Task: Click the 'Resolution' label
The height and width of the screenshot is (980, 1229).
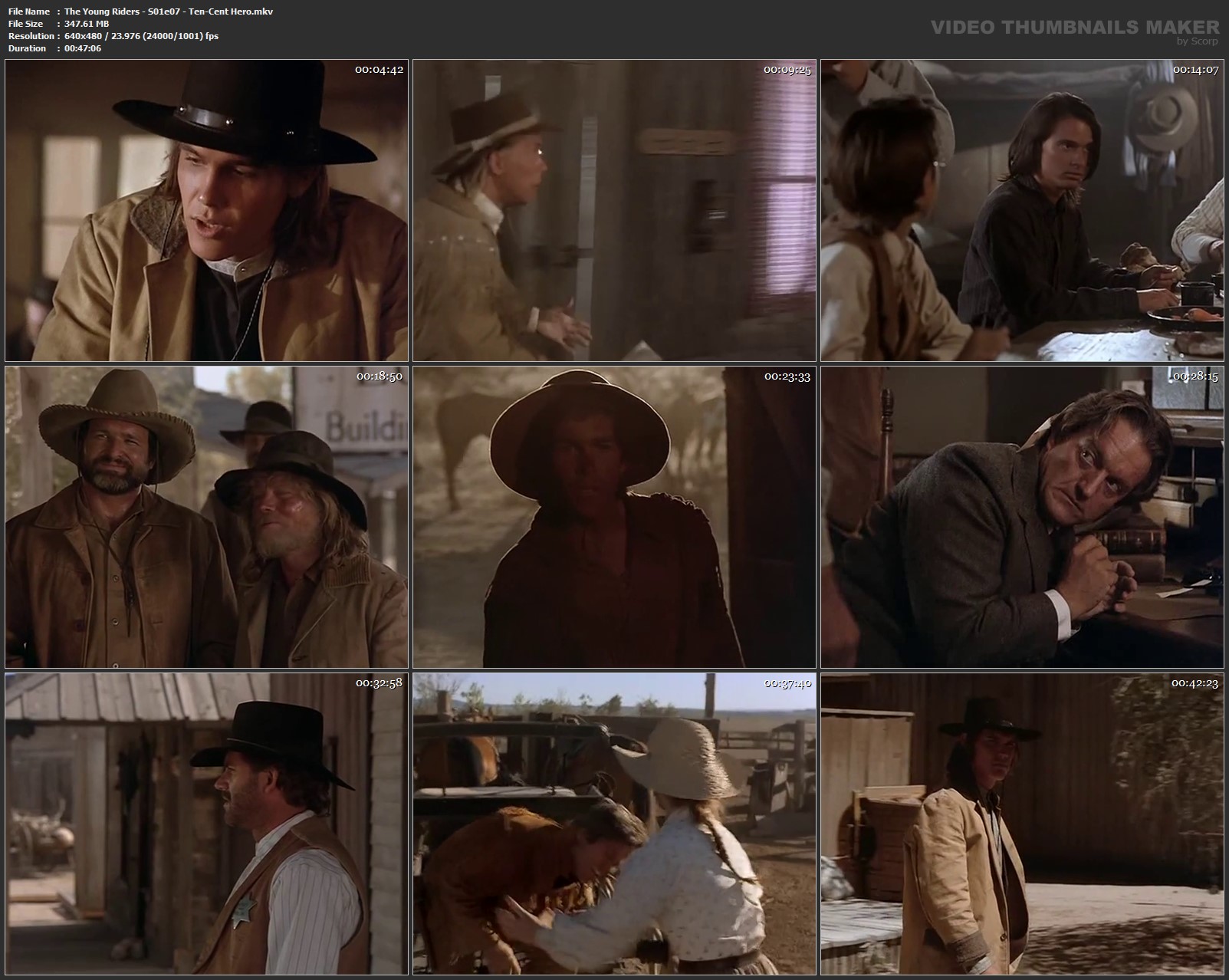Action: coord(31,36)
